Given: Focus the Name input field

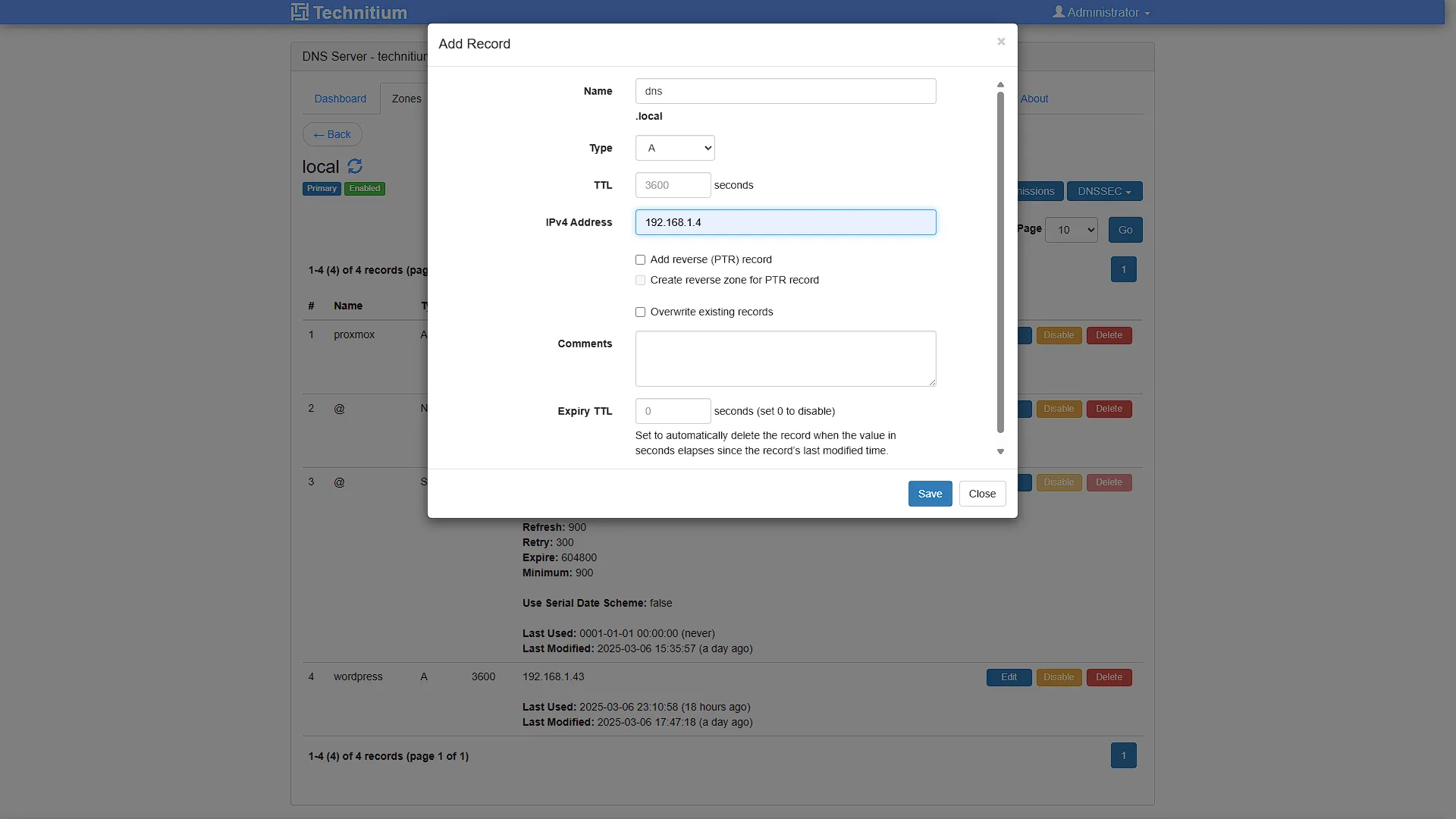Looking at the screenshot, I should point(786,91).
